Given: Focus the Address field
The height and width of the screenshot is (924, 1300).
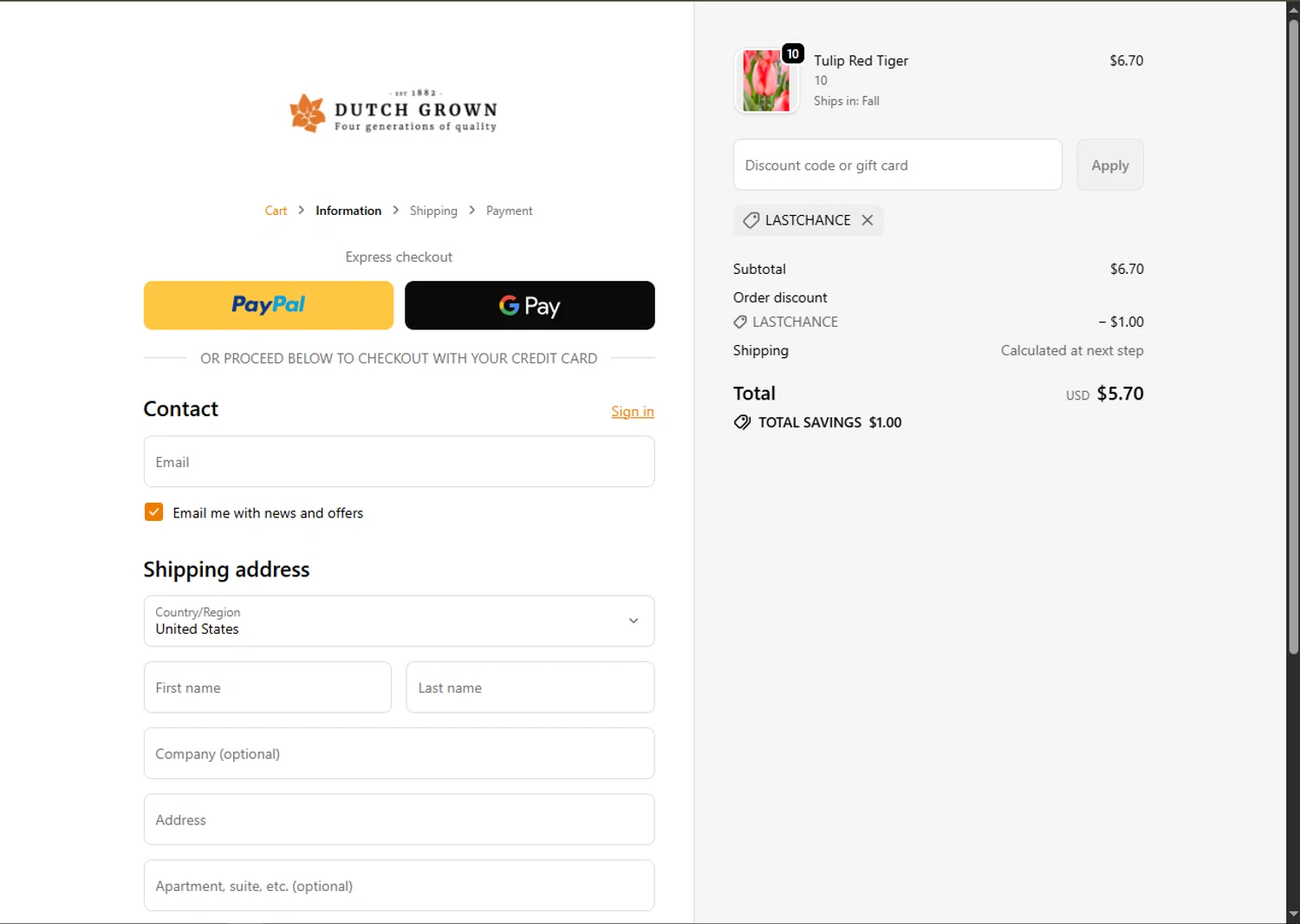Looking at the screenshot, I should [x=399, y=819].
